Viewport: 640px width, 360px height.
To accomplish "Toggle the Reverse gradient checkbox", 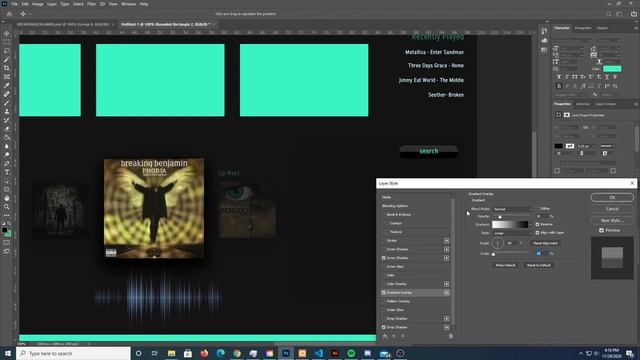I will [x=538, y=224].
